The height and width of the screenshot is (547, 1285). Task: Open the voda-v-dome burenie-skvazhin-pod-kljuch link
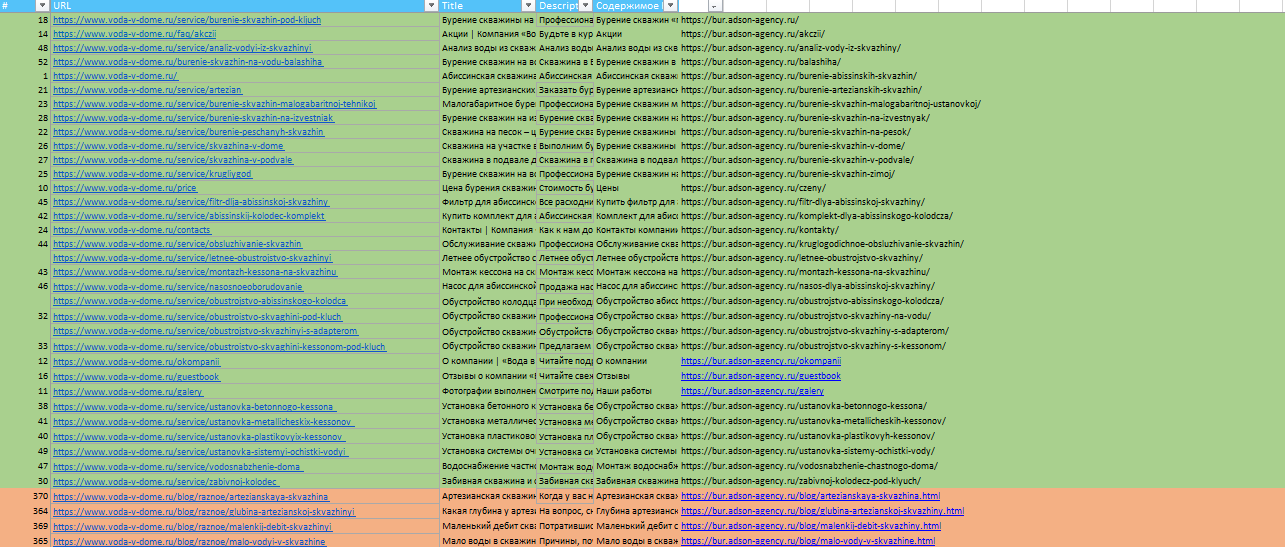coord(187,20)
